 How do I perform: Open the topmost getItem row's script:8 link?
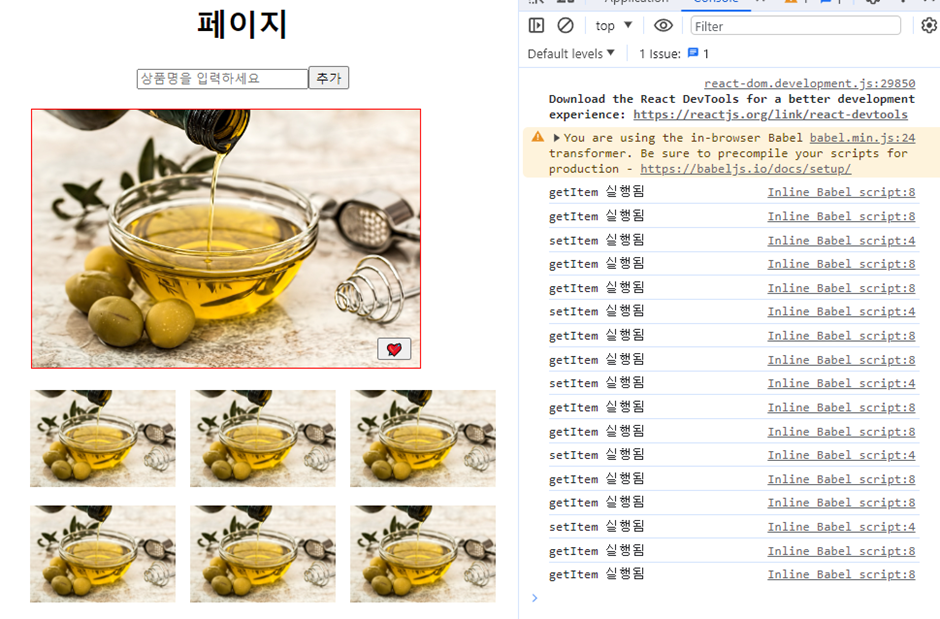click(x=841, y=192)
